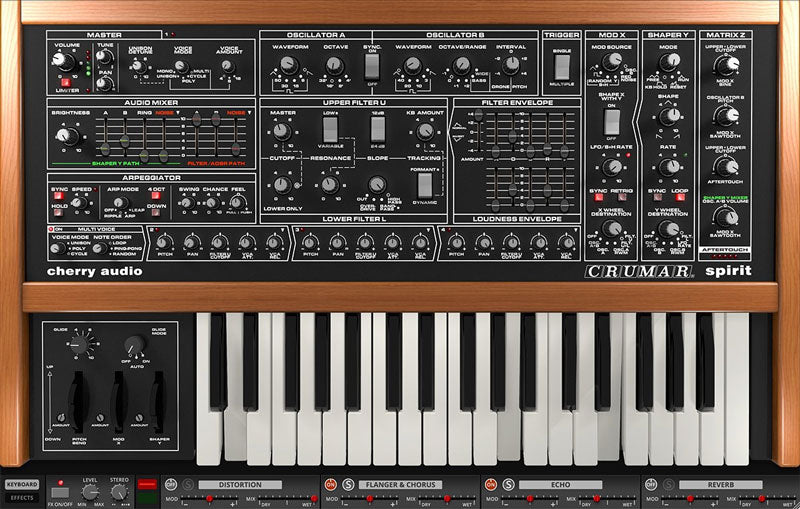Turn on the Distortion effect power button

tap(170, 484)
